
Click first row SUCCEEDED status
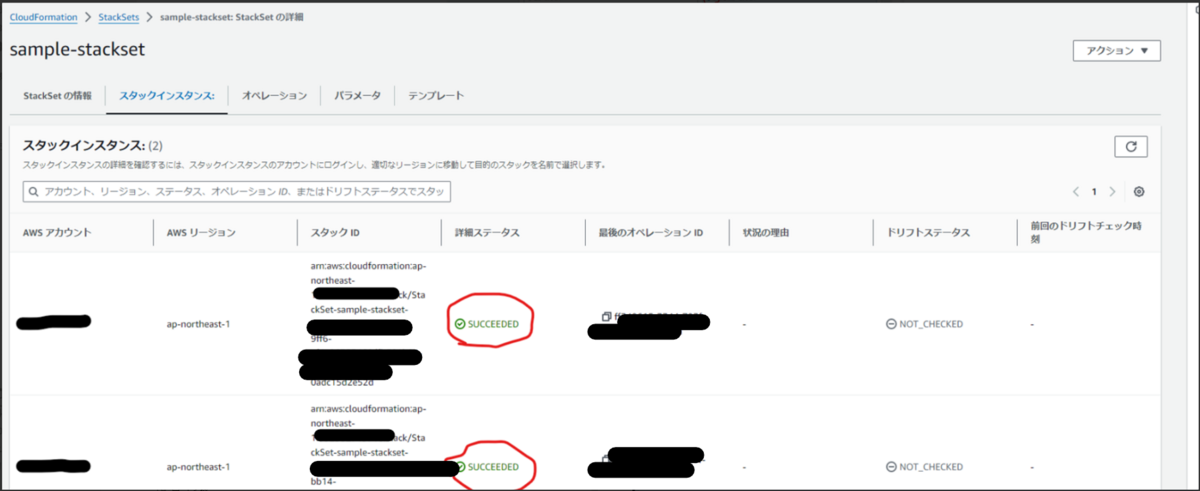click(x=487, y=324)
